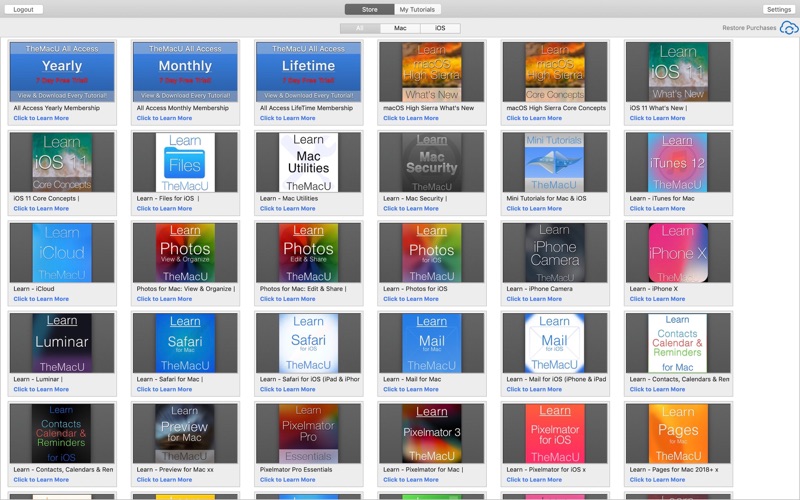Filter tutorials by iOS
The height and width of the screenshot is (500, 800).
(x=440, y=28)
